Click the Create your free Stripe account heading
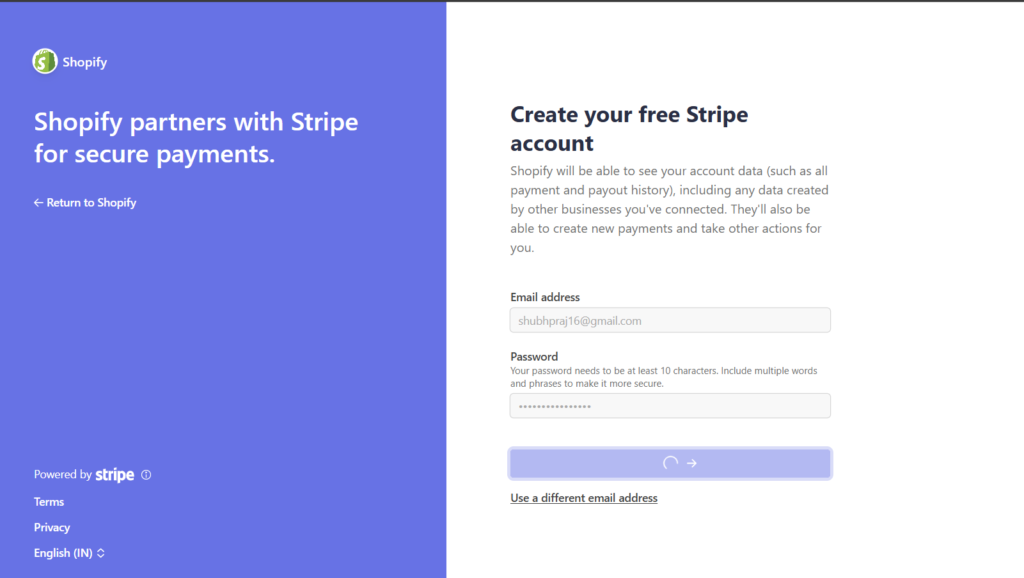Screen dimensions: 1024x578 [629, 129]
